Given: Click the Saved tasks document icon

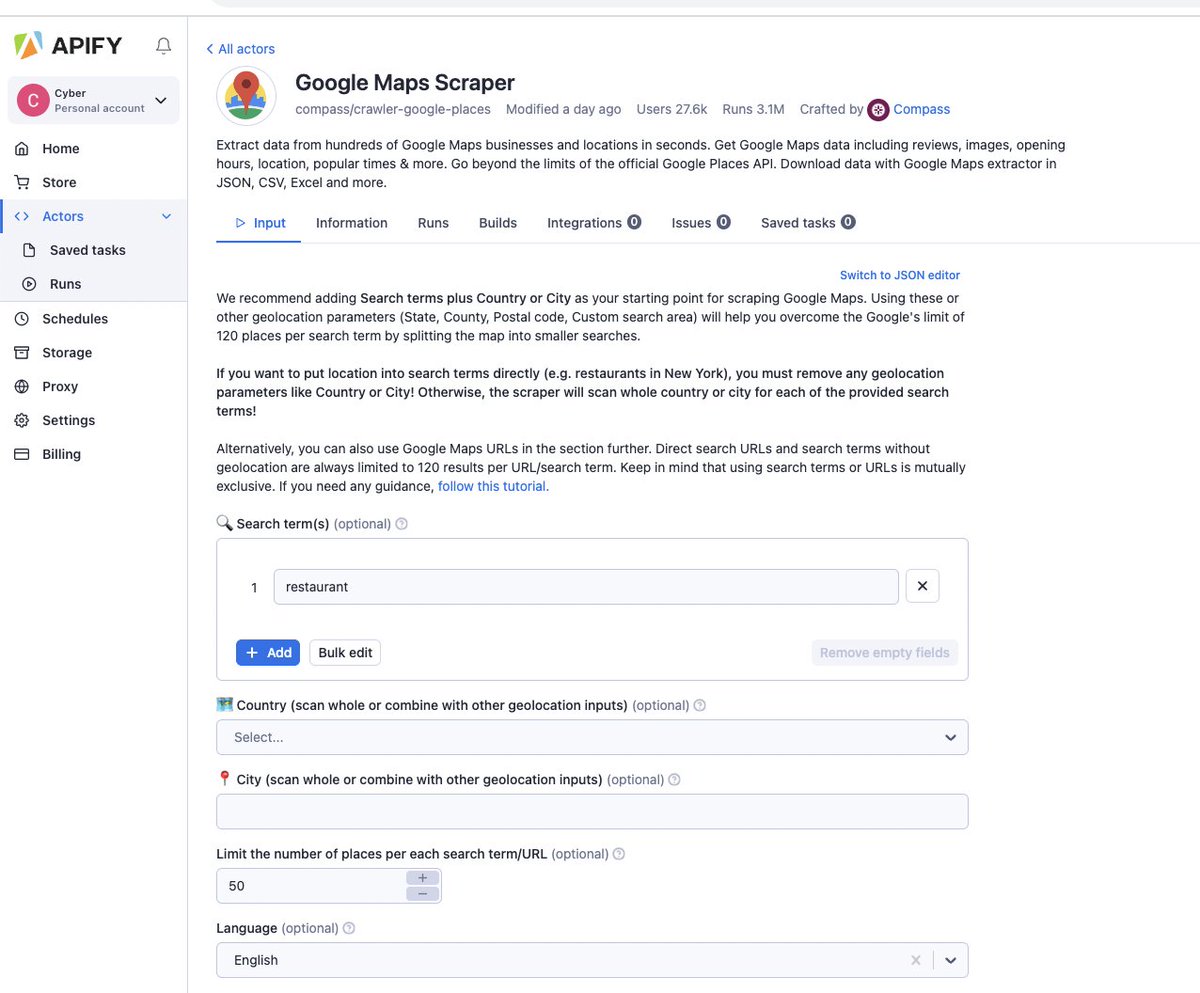Looking at the screenshot, I should point(30,250).
